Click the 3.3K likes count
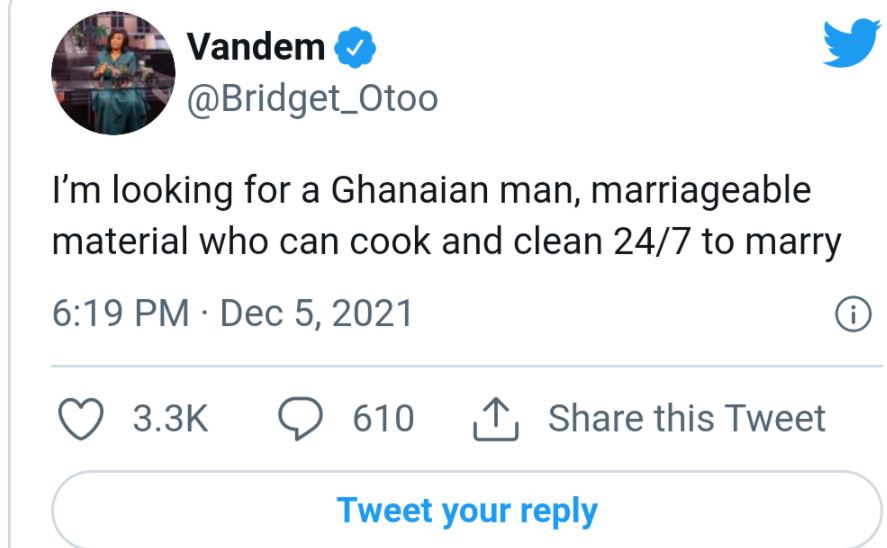 click(170, 419)
